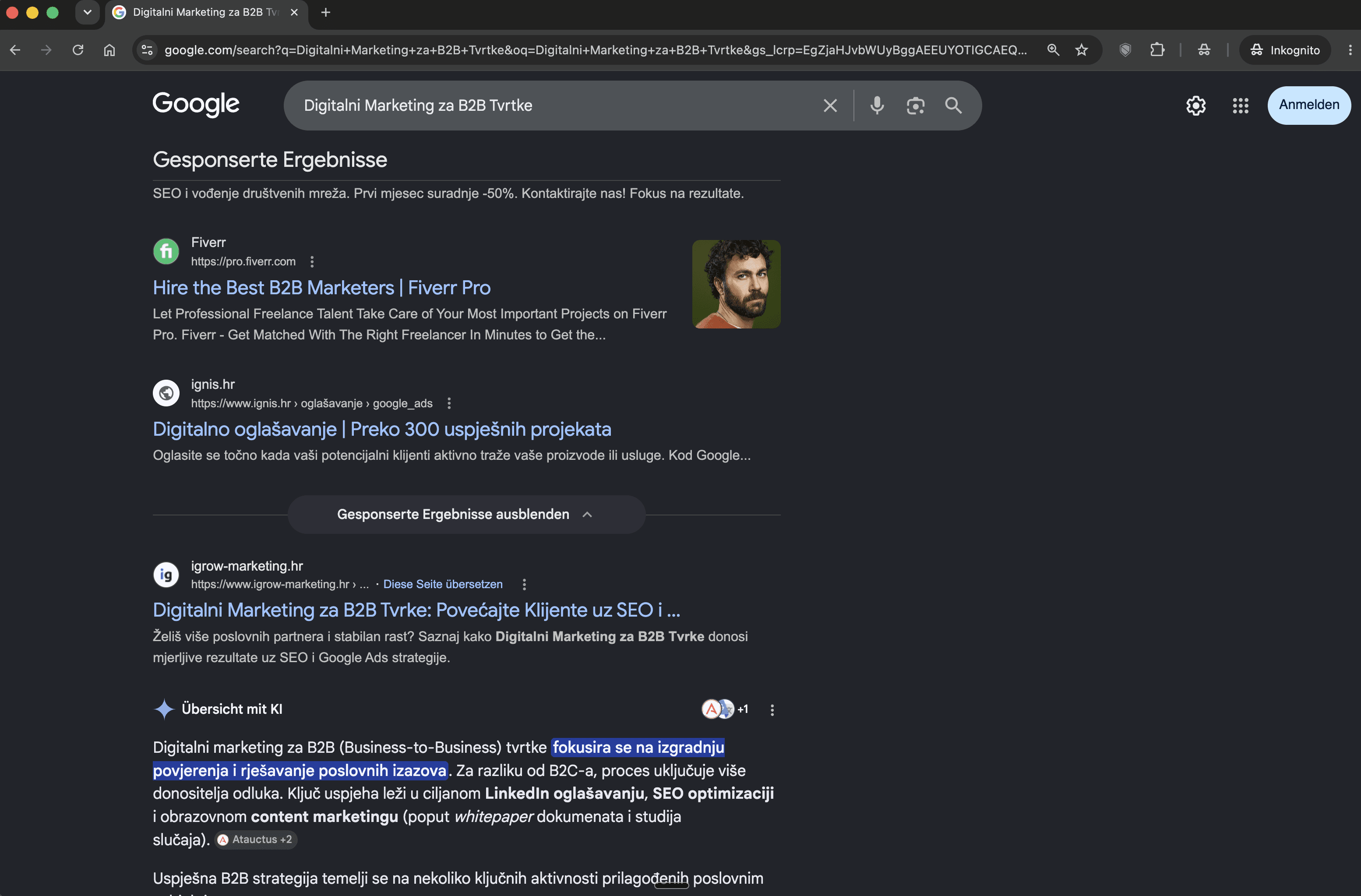Open more options for igrow-marketing result
1361x896 pixels.
coord(524,584)
